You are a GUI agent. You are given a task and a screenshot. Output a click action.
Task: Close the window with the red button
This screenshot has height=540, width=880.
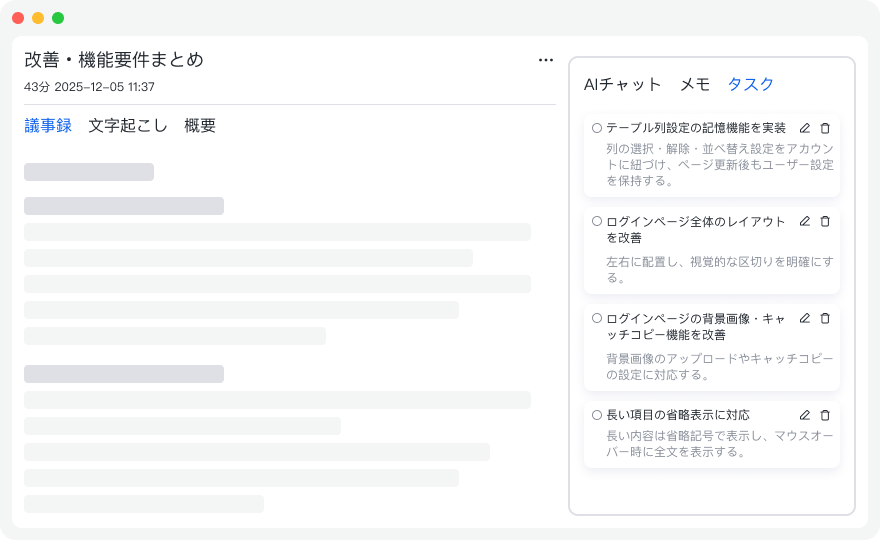pos(18,18)
